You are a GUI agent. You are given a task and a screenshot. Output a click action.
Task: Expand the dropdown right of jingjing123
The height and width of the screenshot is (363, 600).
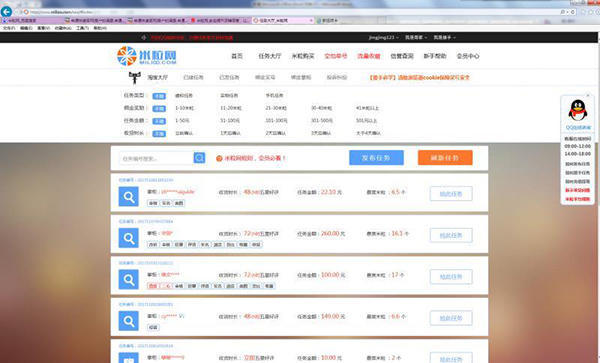416,37
